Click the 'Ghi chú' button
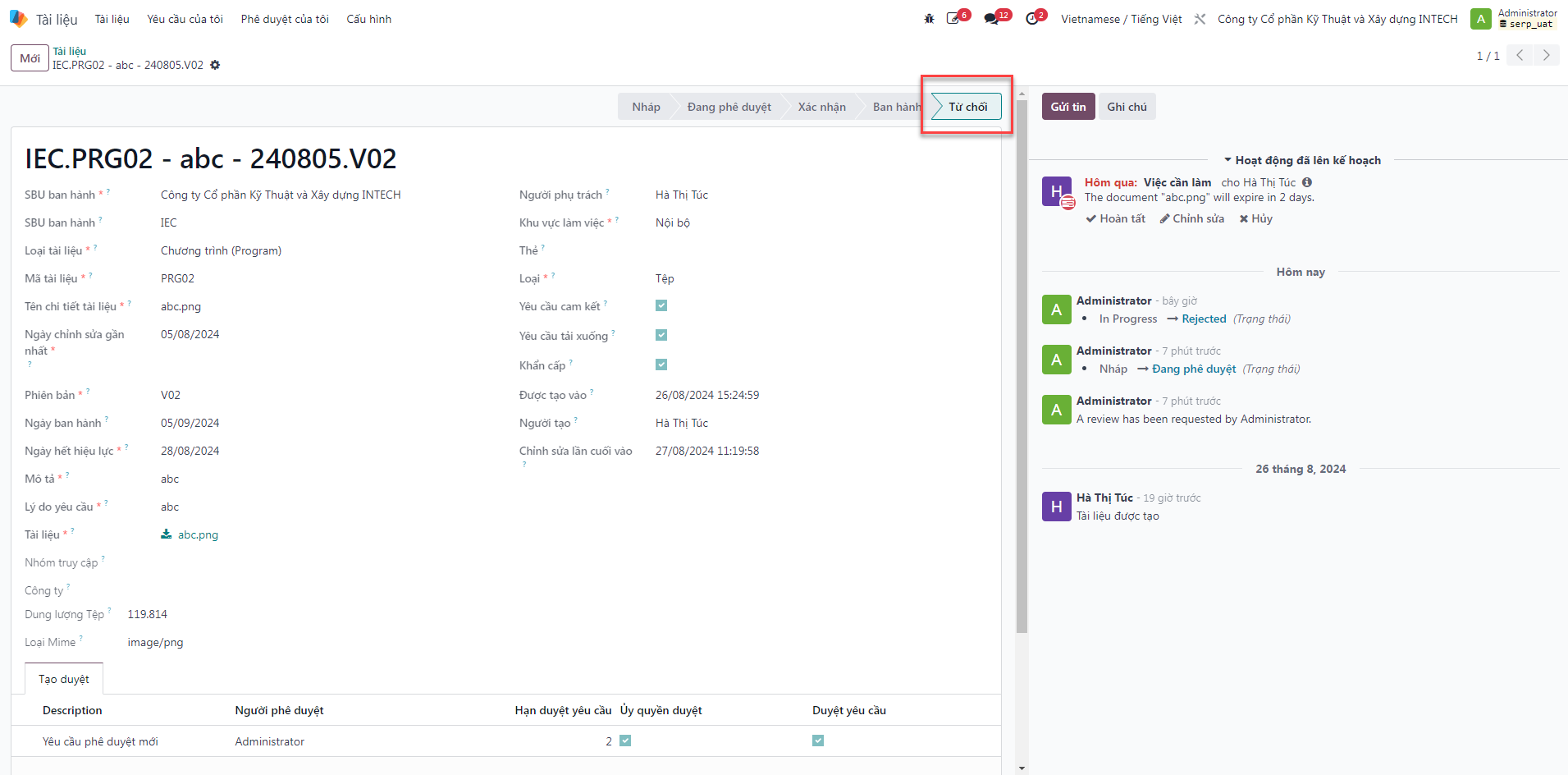The width and height of the screenshot is (1568, 775). coord(1127,107)
